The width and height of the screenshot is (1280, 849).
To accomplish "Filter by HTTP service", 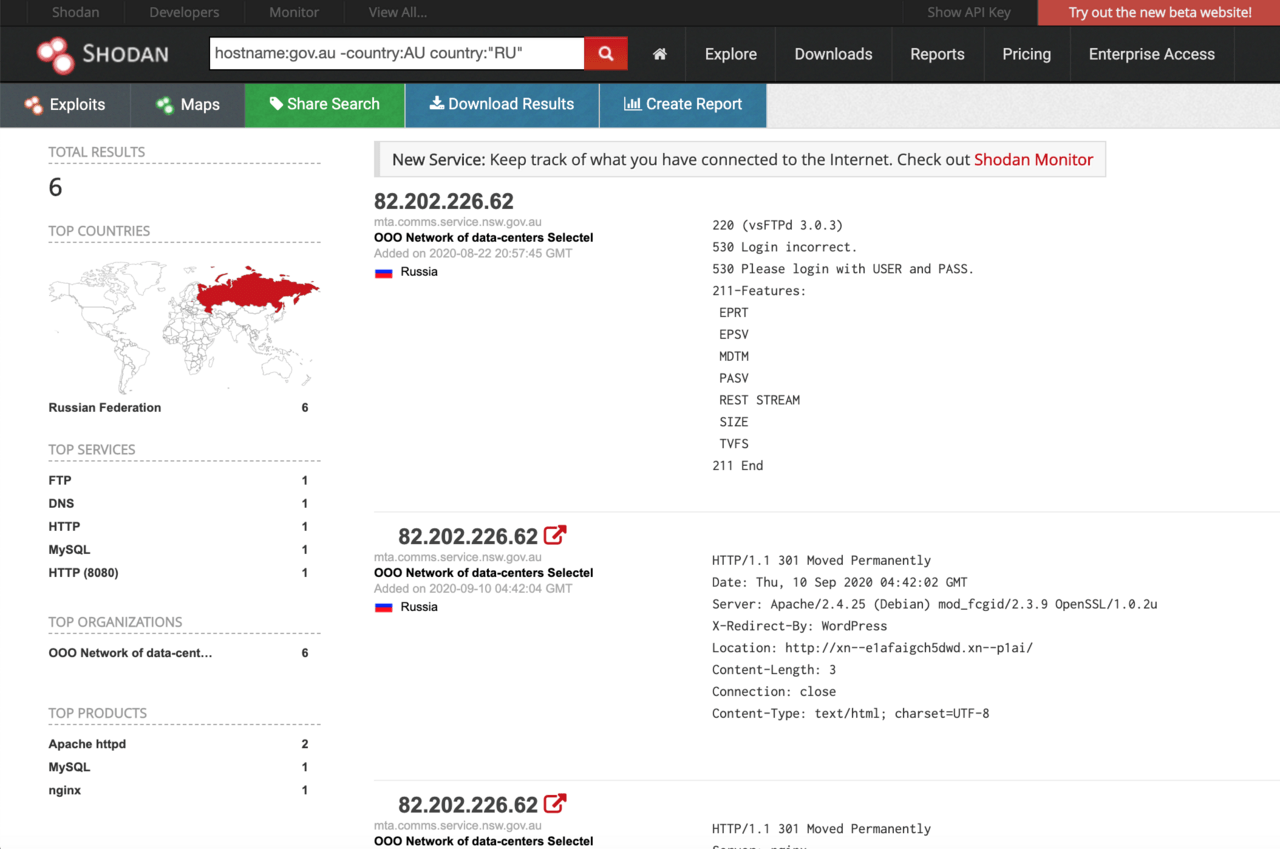I will 64,527.
